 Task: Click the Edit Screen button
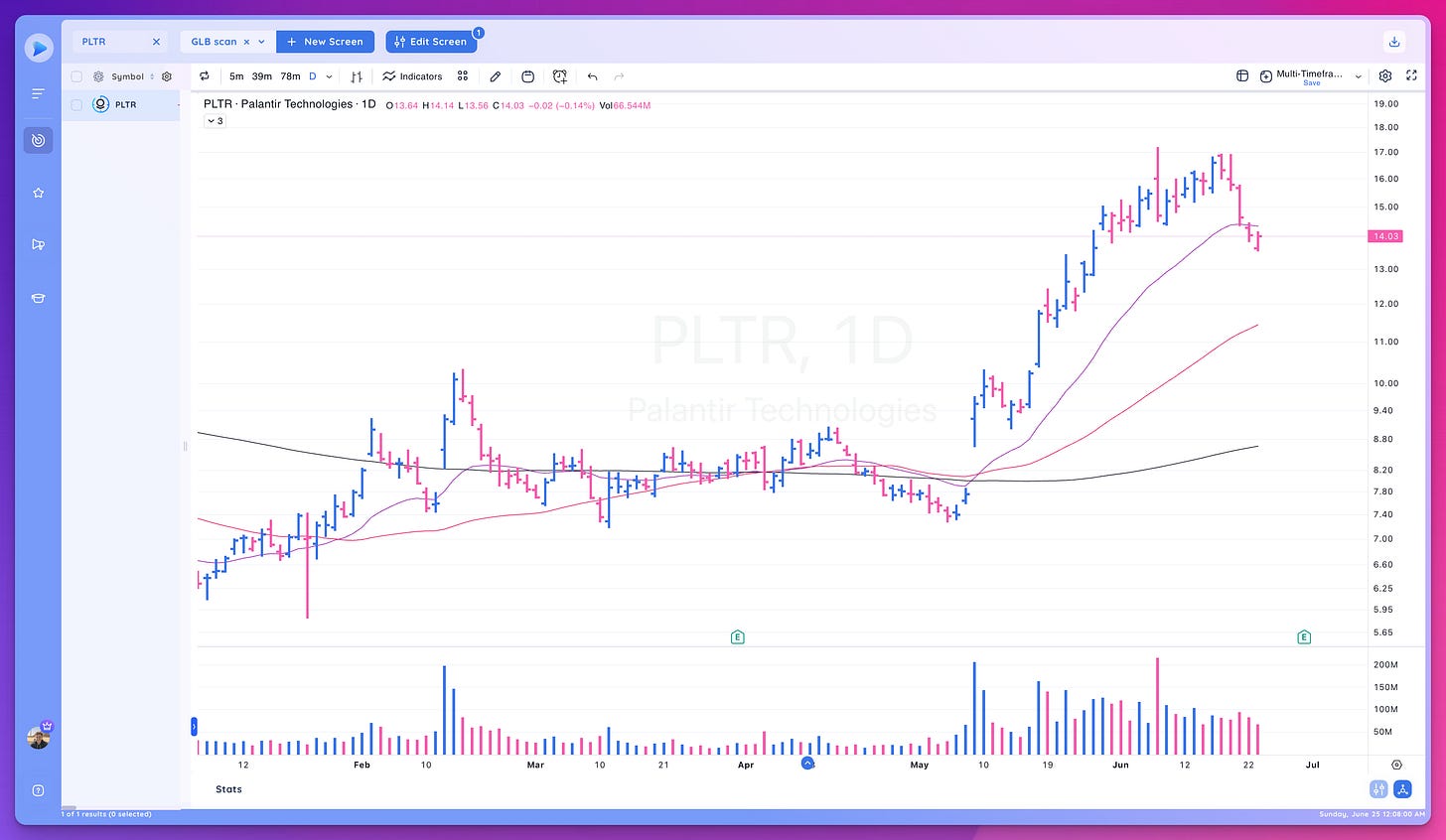[x=430, y=42]
